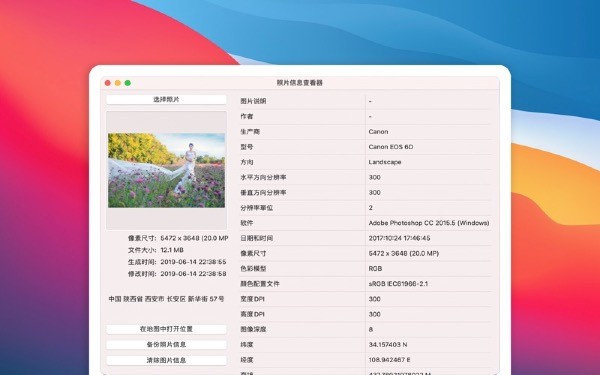Click the 照片信息查看器 window title
The image size is (600, 375).
coord(300,83)
